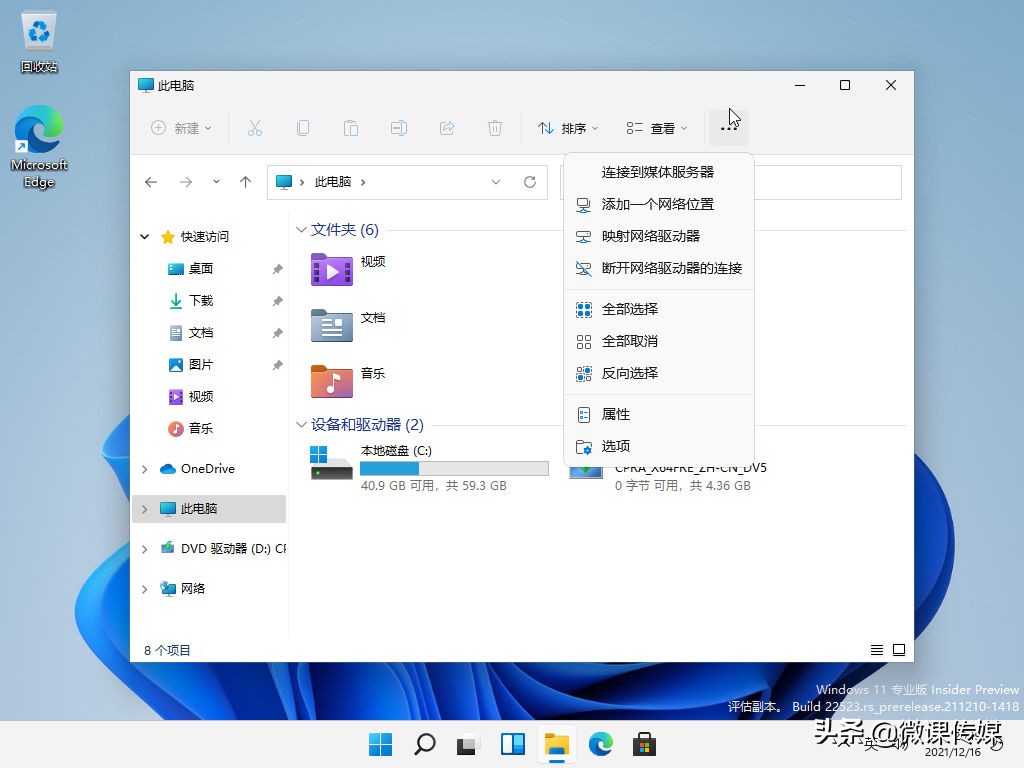Image resolution: width=1024 pixels, height=768 pixels.
Task: Expand the OneDrive tree node
Action: coord(145,469)
